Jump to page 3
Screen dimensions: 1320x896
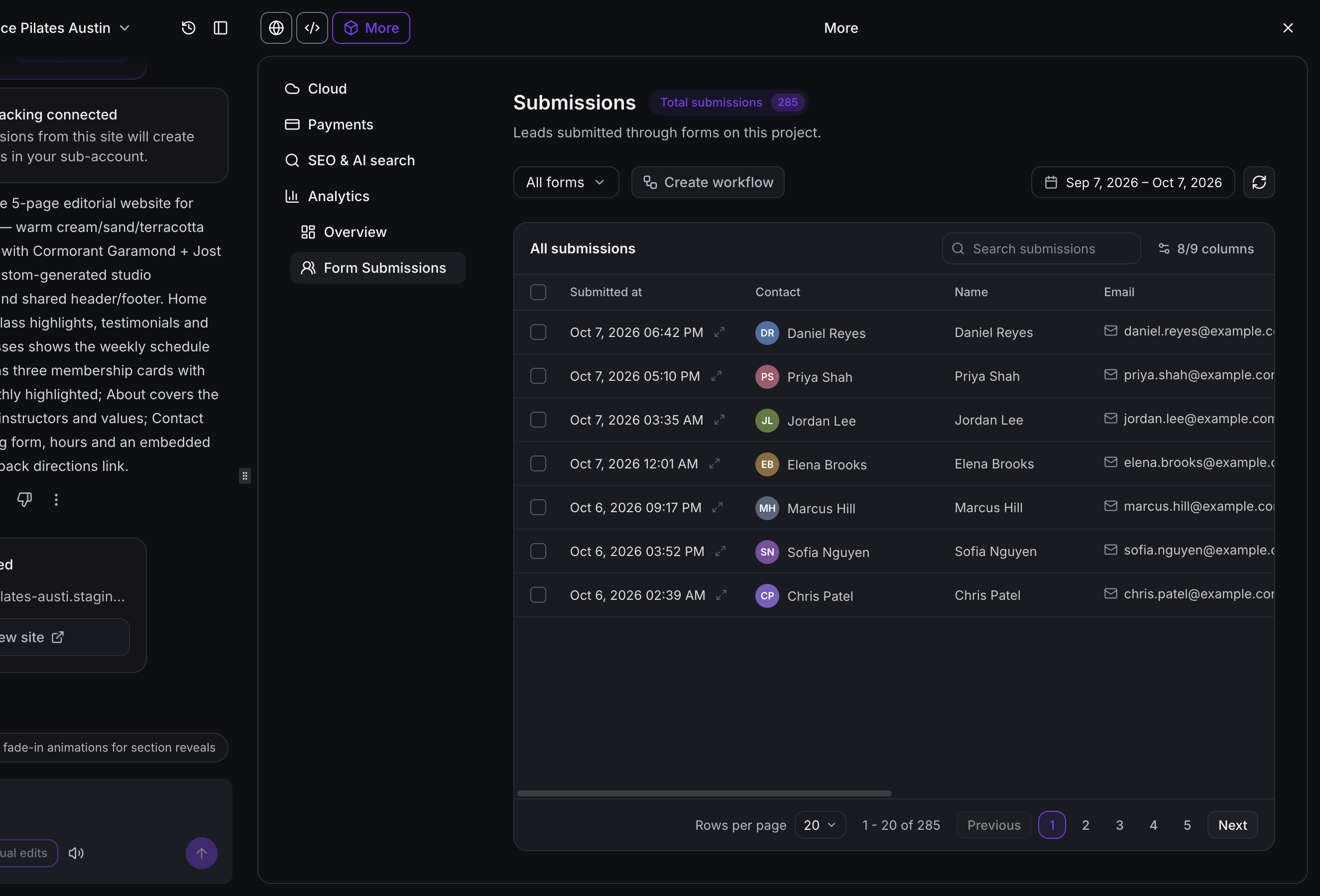[1119, 825]
